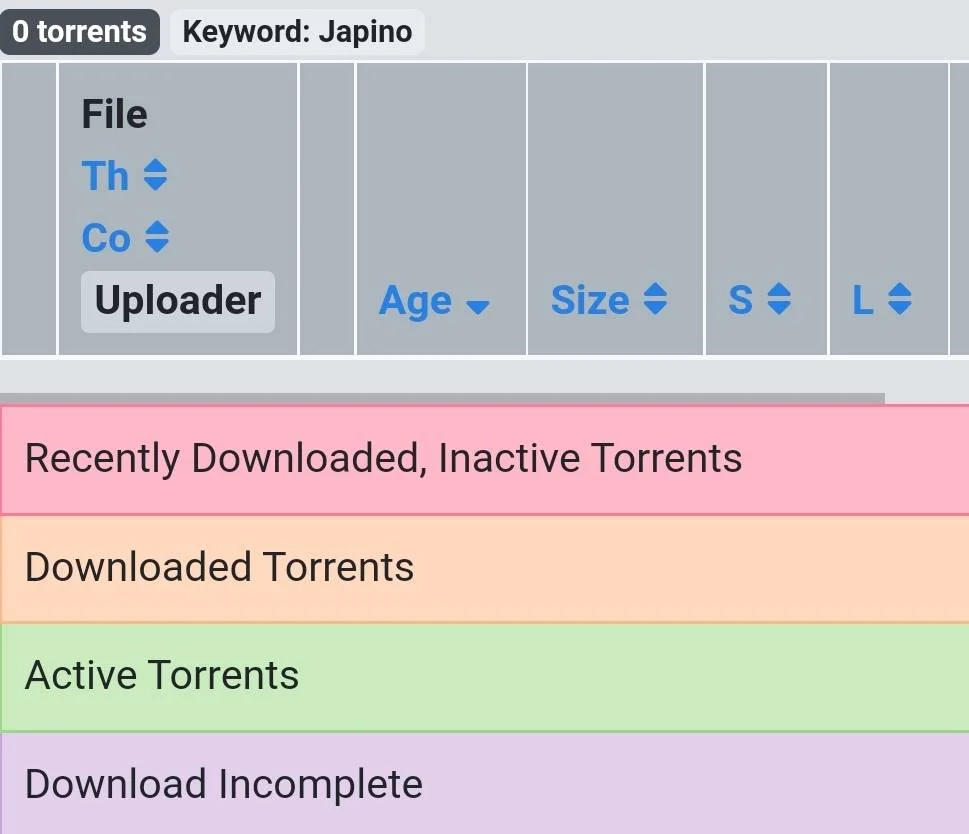Sort by the Th column
This screenshot has height=834, width=969.
(x=124, y=175)
